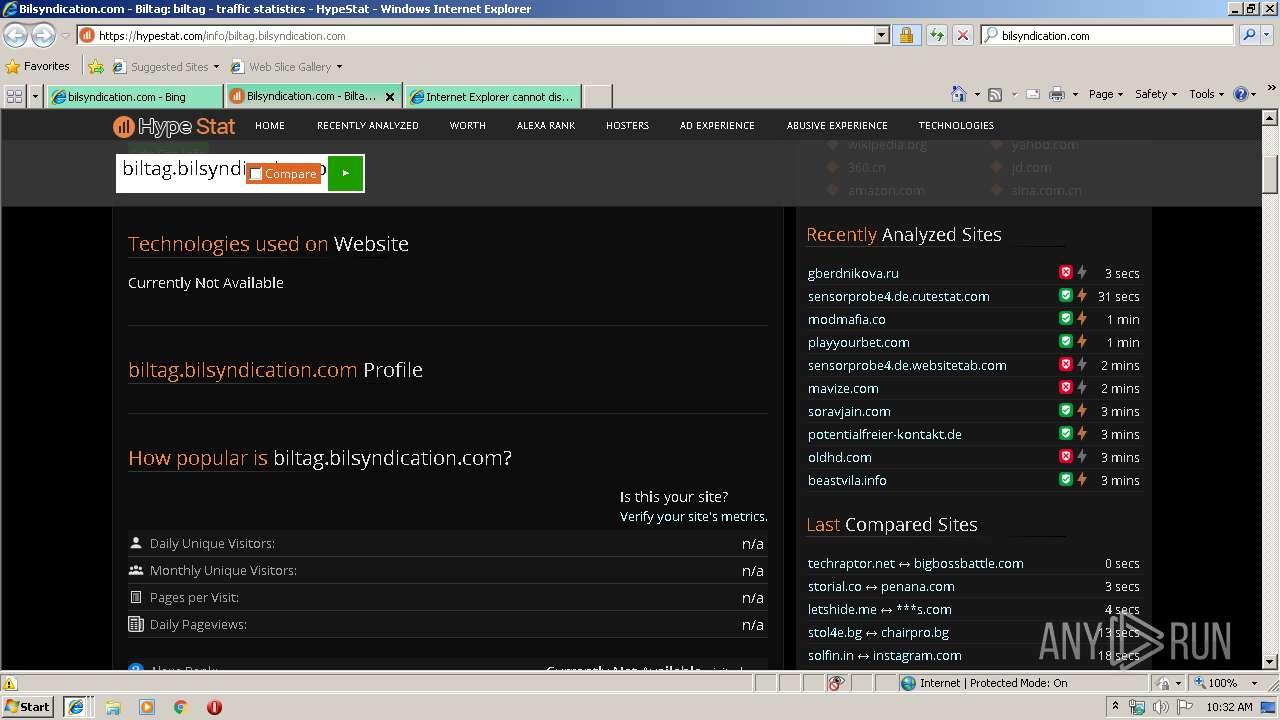Click the Internet Explorer forward arrow
Viewport: 1280px width, 720px height.
(x=43, y=35)
